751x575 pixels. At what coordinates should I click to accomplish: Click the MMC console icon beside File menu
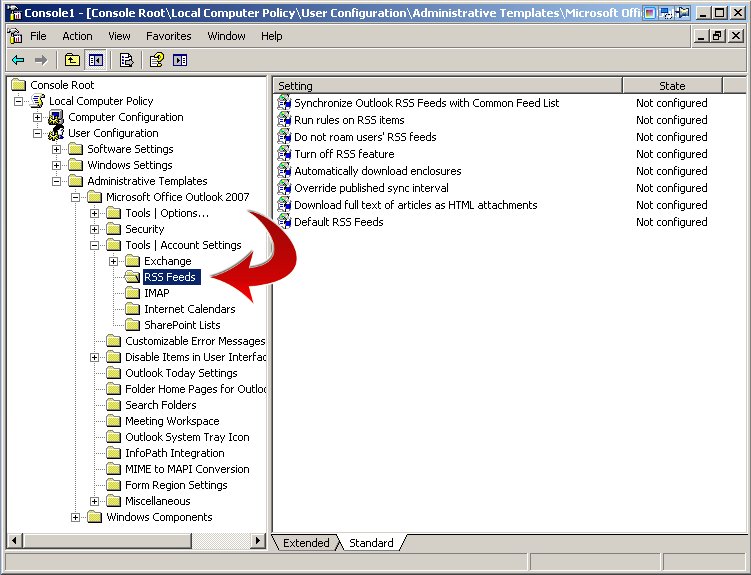(x=15, y=36)
